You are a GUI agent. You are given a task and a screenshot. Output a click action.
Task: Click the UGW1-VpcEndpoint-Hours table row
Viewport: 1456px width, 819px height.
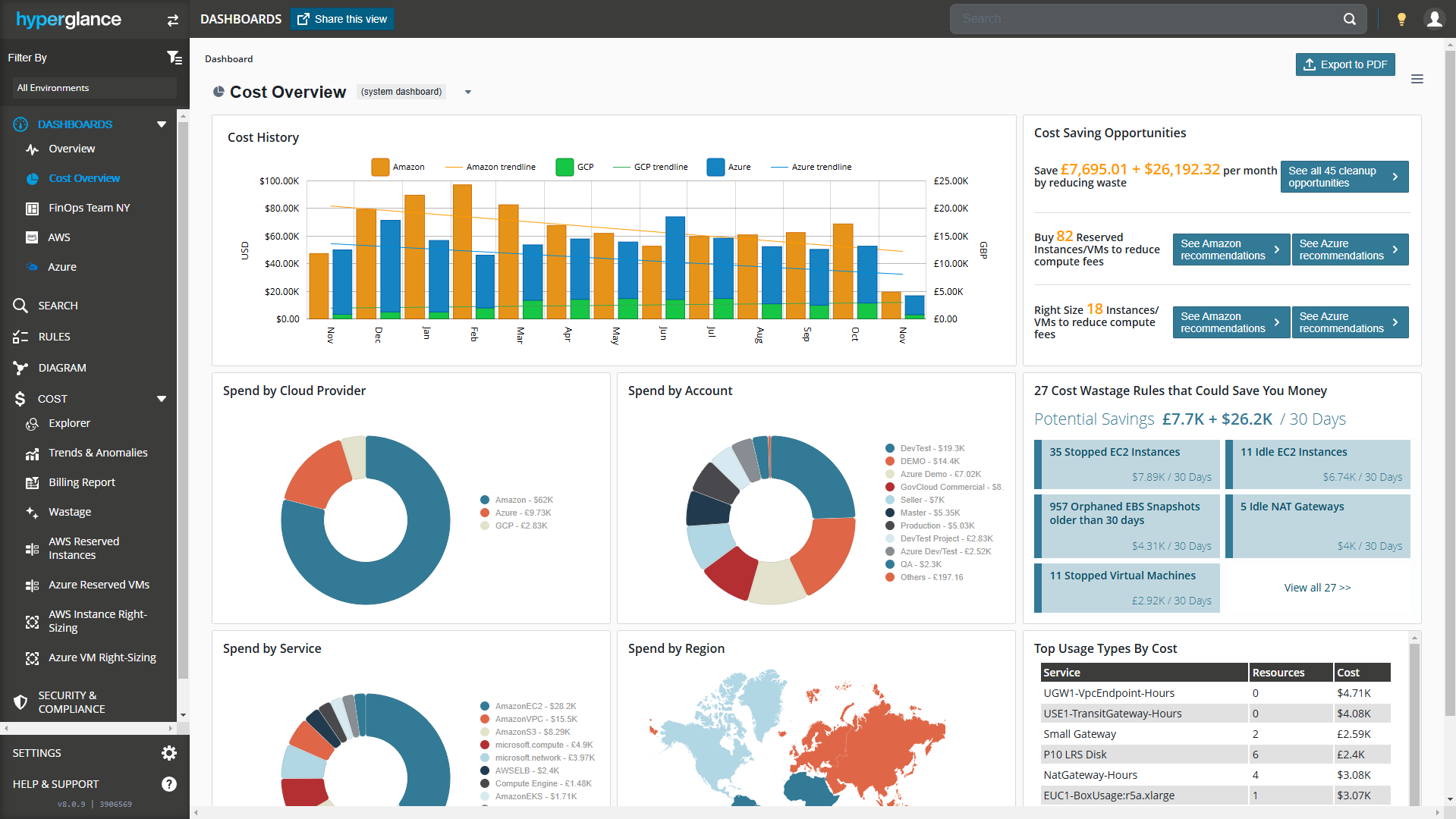point(1215,693)
